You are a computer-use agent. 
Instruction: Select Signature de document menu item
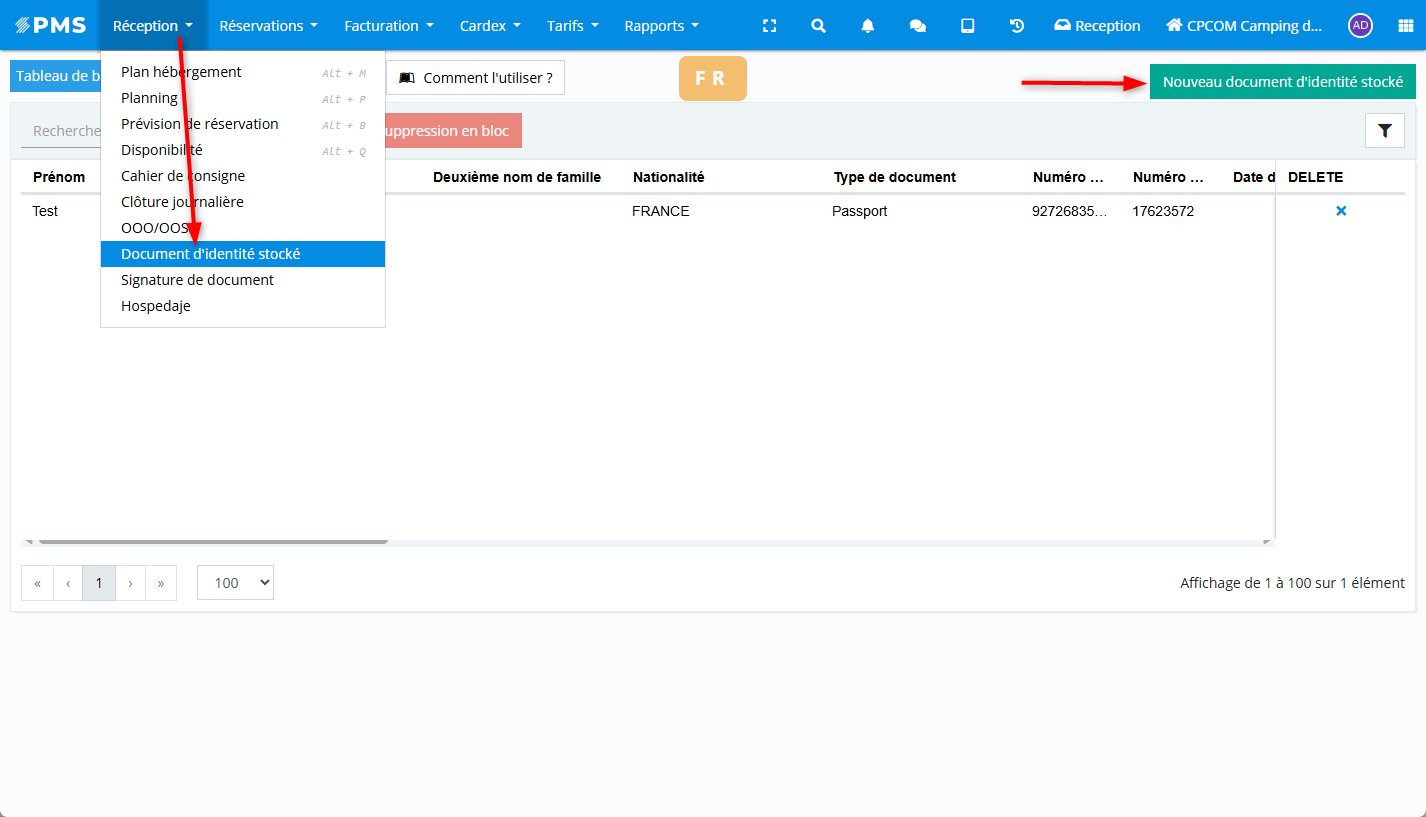[197, 280]
